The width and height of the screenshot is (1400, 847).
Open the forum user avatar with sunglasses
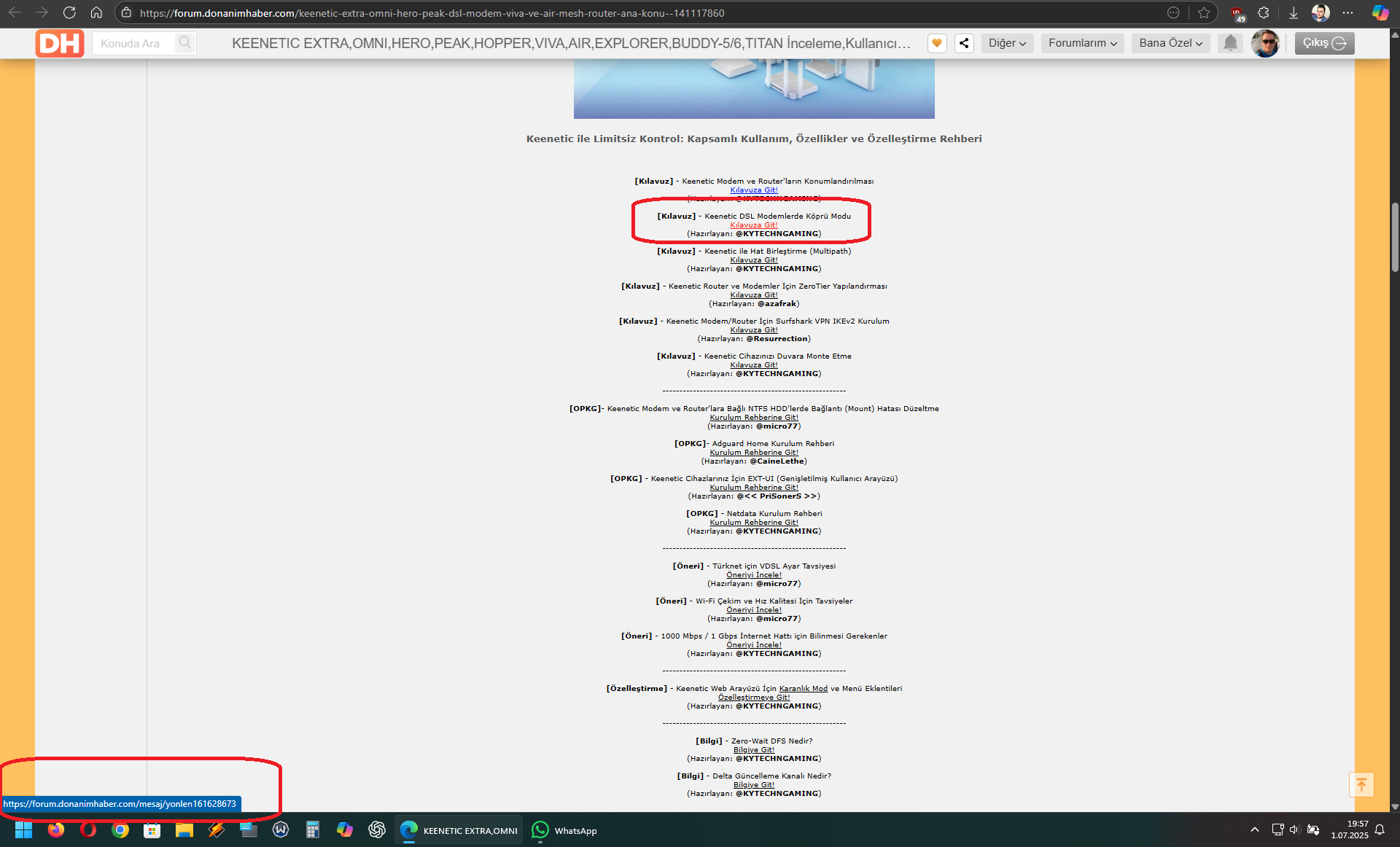point(1265,43)
